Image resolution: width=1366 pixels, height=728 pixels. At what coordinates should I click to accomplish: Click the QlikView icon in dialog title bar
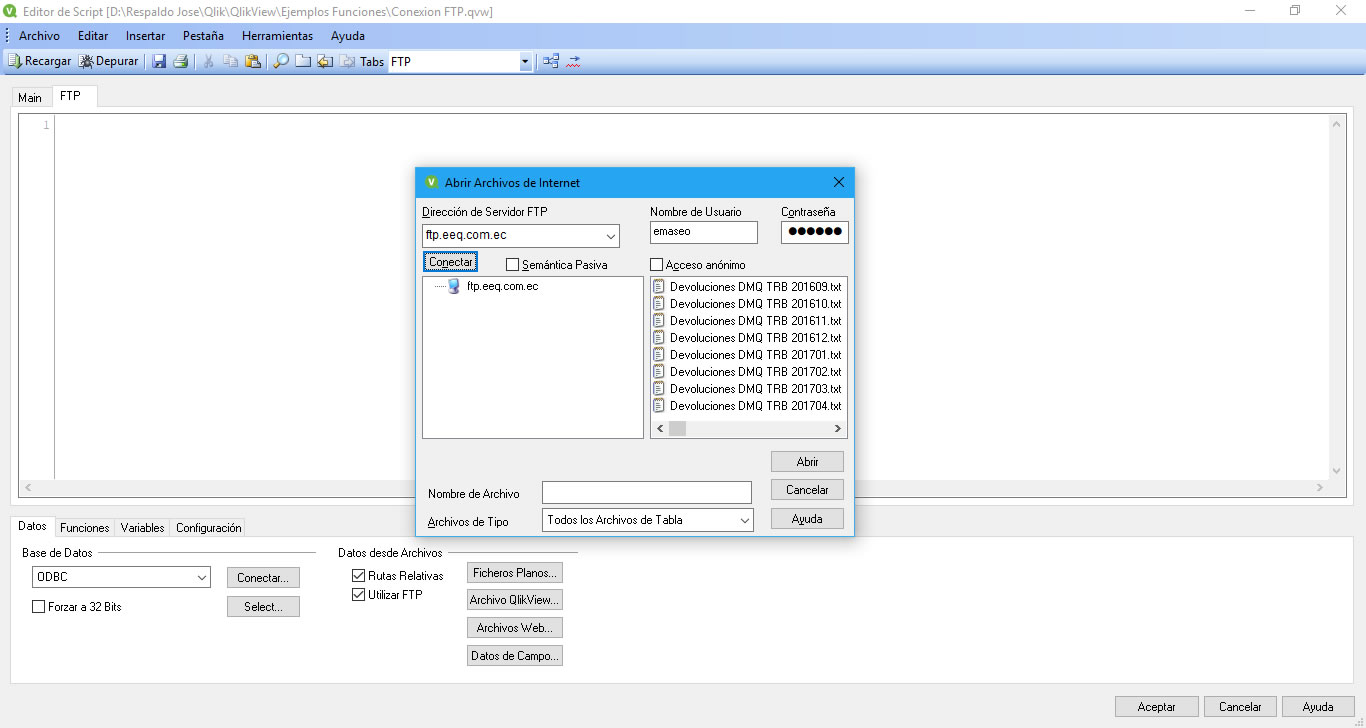[432, 182]
